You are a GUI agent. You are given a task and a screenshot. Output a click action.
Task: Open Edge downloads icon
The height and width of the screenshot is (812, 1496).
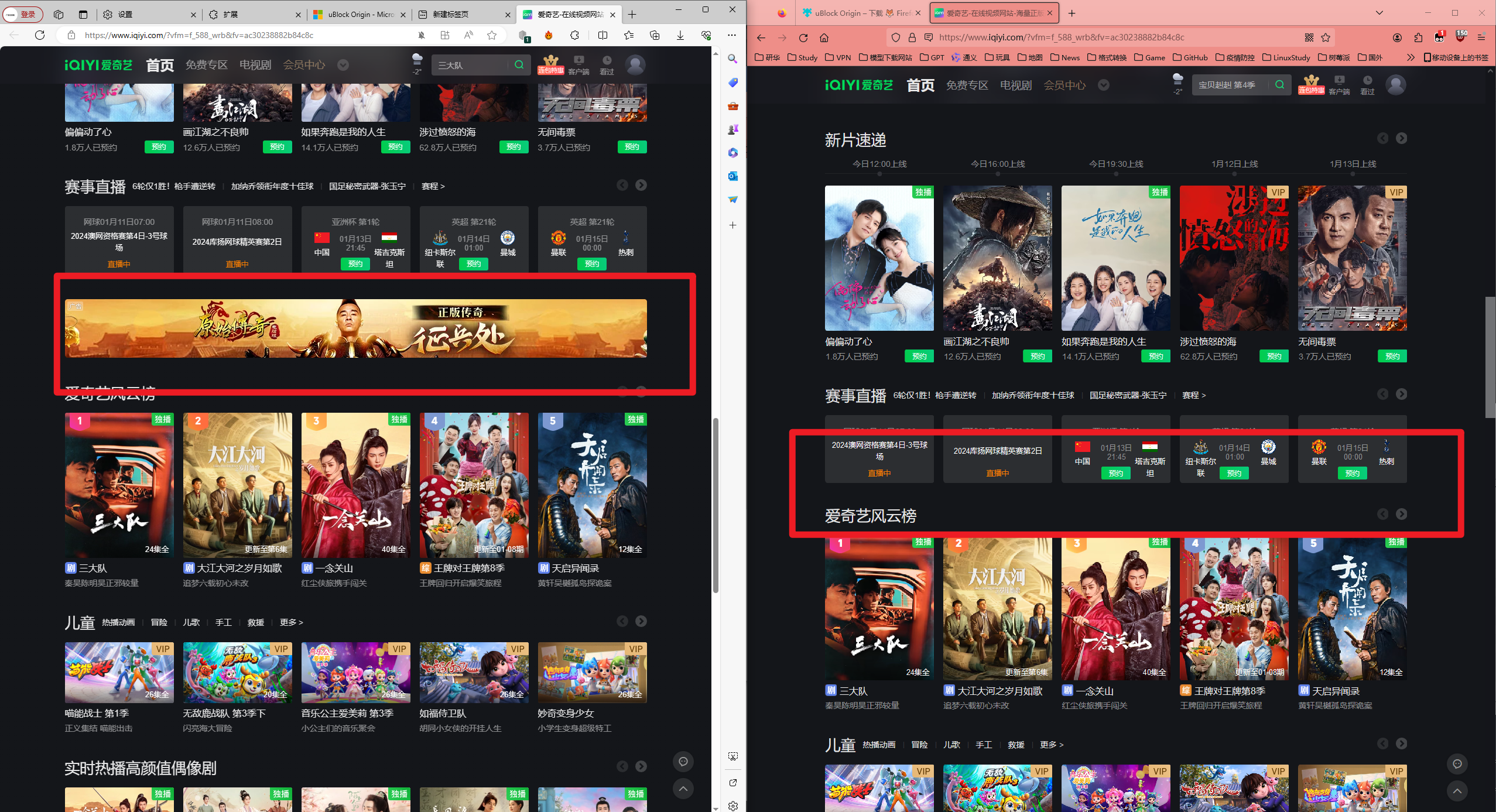click(680, 35)
